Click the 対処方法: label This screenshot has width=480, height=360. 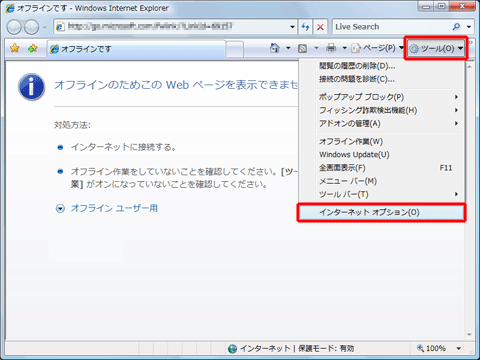pyautogui.click(x=72, y=125)
